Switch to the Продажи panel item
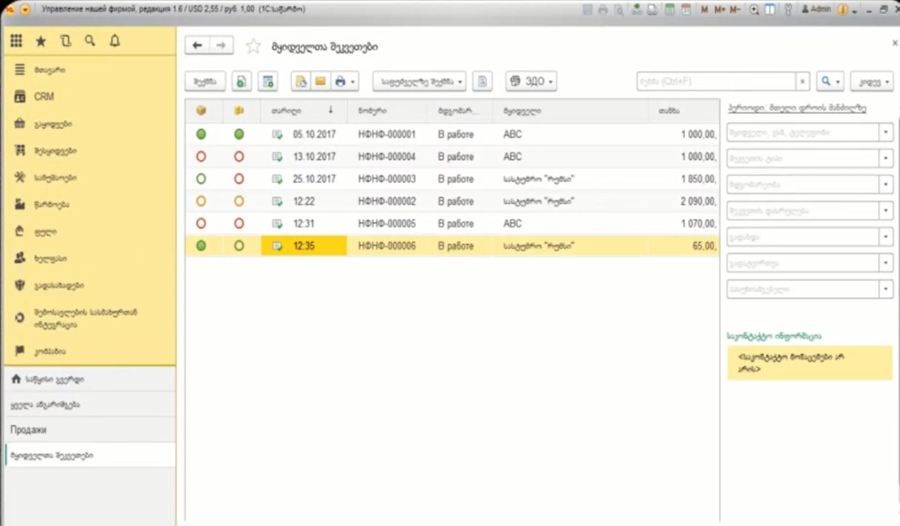This screenshot has height=526, width=900. tap(29, 429)
